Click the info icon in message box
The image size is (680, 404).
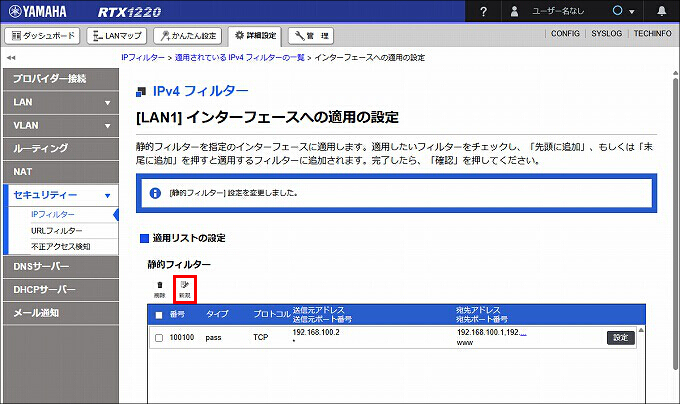click(x=155, y=193)
